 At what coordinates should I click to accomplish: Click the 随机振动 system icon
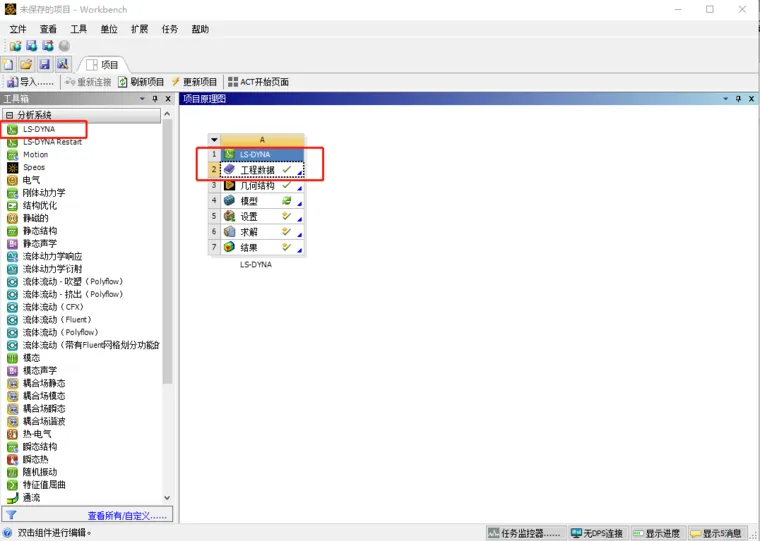[13, 472]
